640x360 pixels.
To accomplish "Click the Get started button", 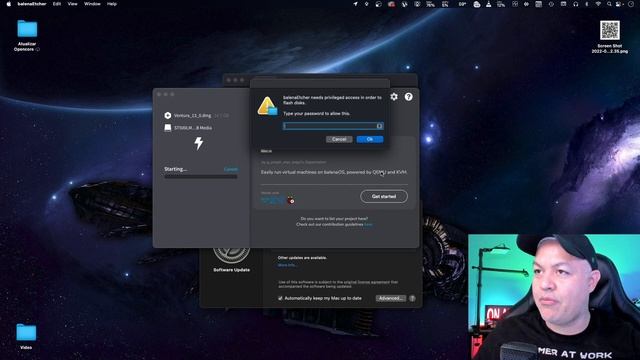I will [x=384, y=196].
